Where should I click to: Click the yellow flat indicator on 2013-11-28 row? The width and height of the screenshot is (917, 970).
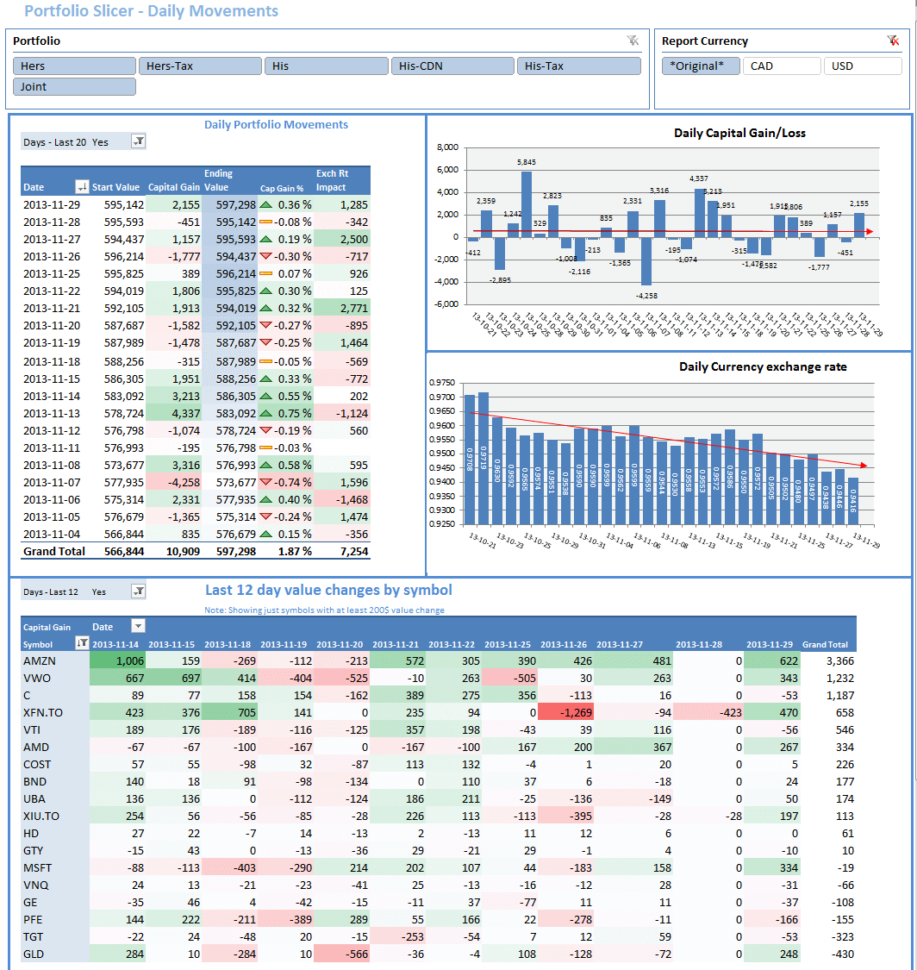266,223
